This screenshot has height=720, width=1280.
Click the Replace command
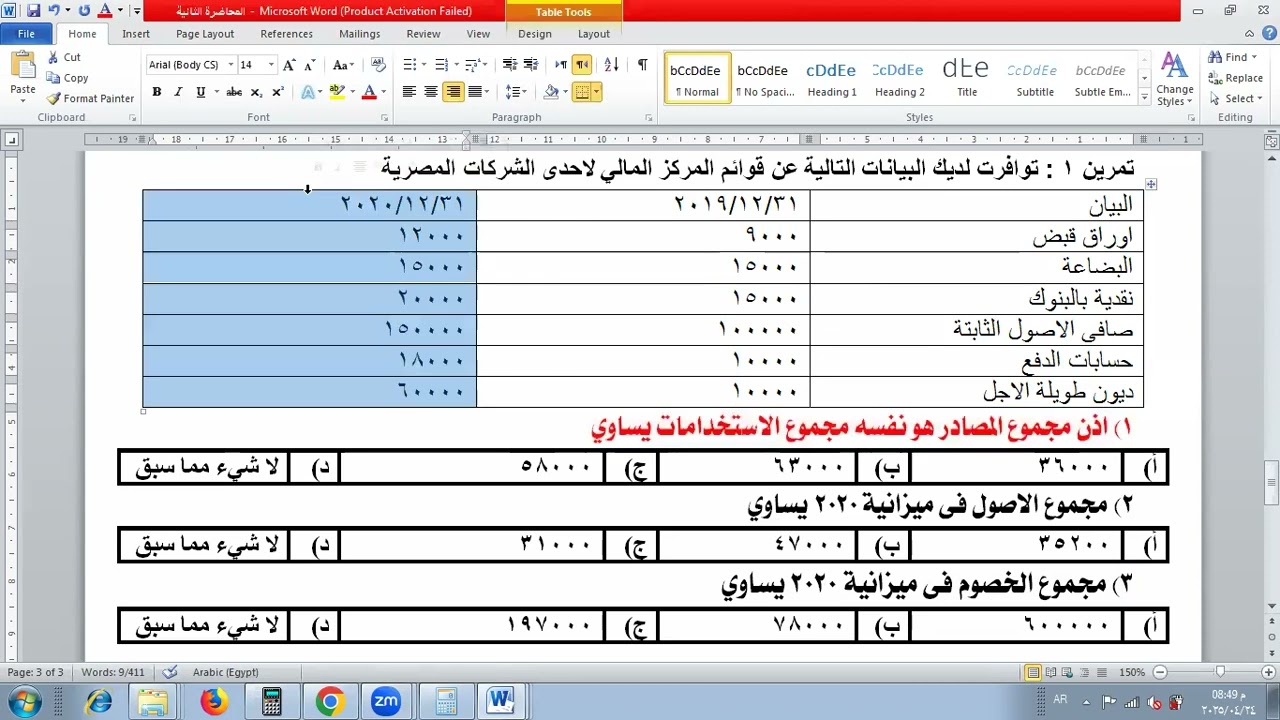(x=1236, y=78)
